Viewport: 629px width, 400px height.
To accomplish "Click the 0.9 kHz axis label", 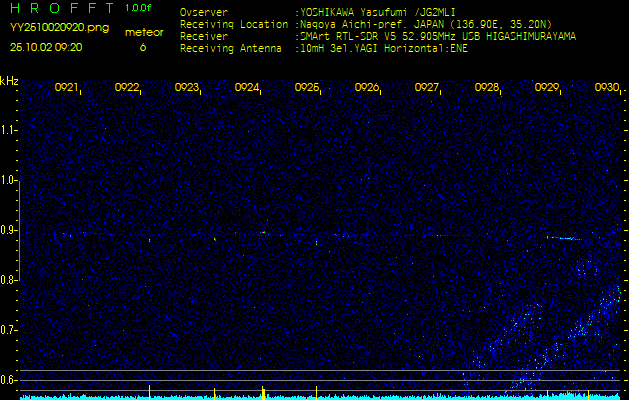I will [x=8, y=230].
